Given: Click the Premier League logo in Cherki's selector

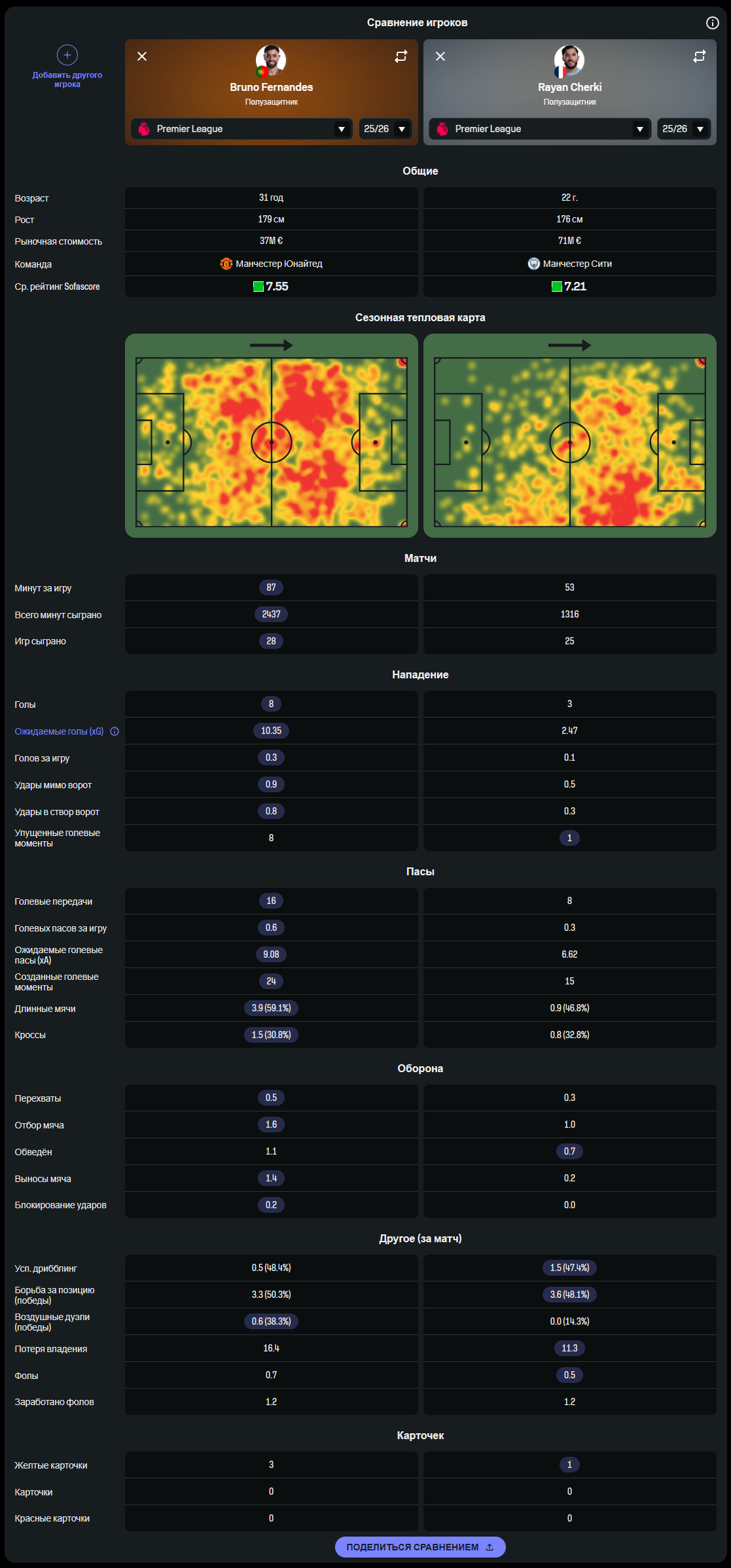Looking at the screenshot, I should click(442, 129).
